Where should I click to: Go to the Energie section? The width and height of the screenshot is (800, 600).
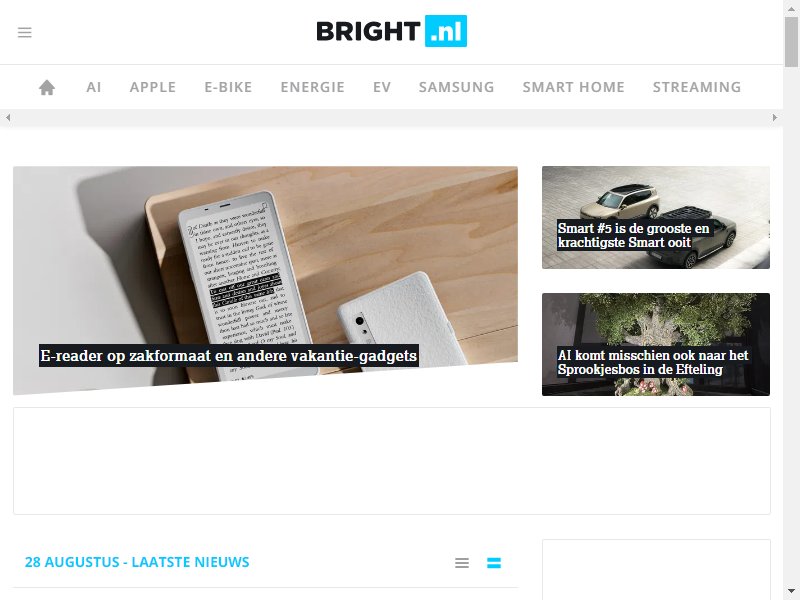pyautogui.click(x=312, y=87)
